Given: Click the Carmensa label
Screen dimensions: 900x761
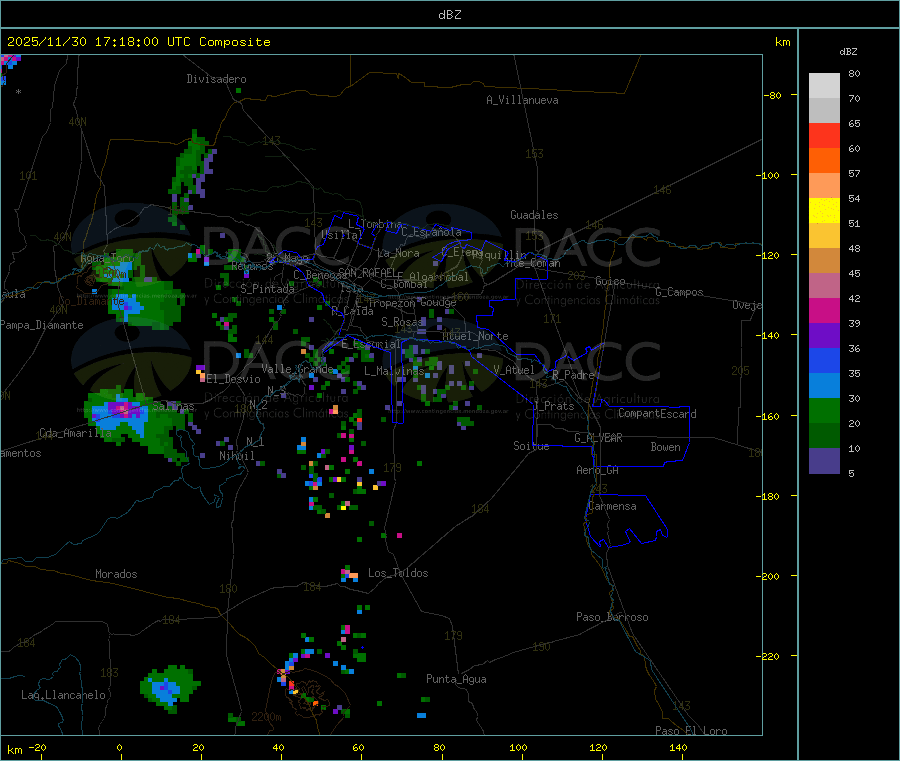Looking at the screenshot, I should (x=612, y=506).
